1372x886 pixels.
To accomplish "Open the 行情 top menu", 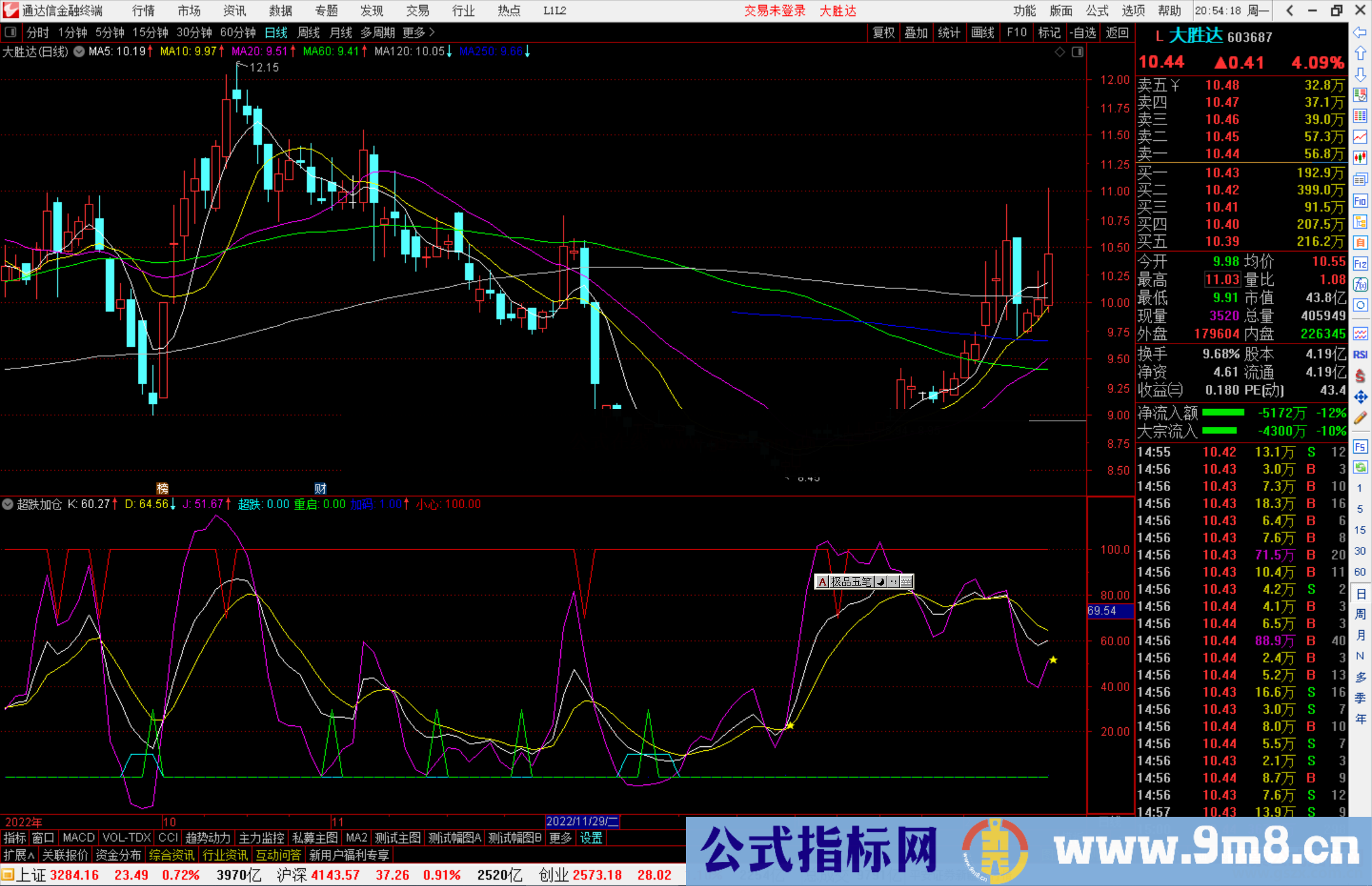I will [144, 11].
